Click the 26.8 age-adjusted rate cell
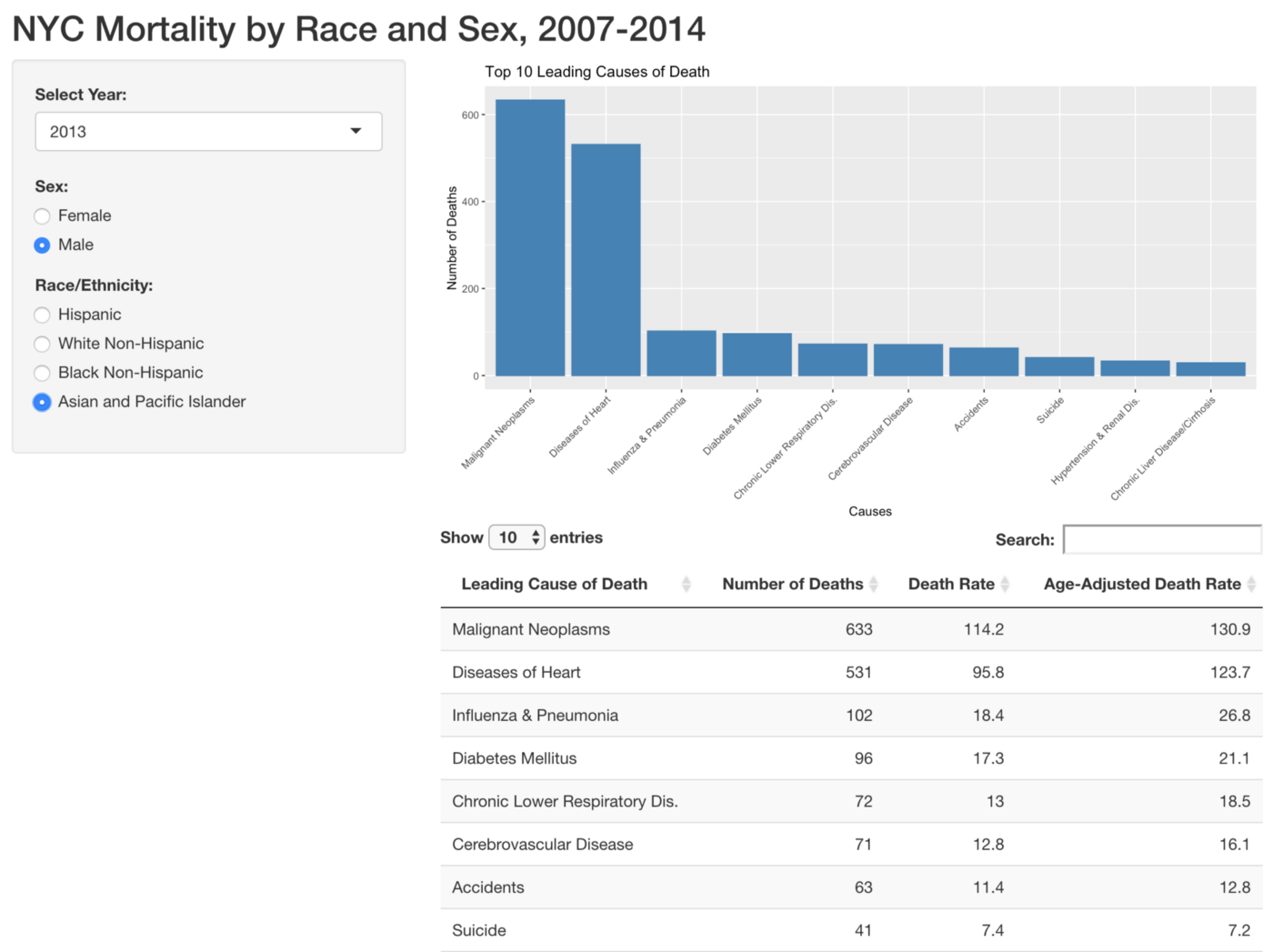 click(1235, 716)
